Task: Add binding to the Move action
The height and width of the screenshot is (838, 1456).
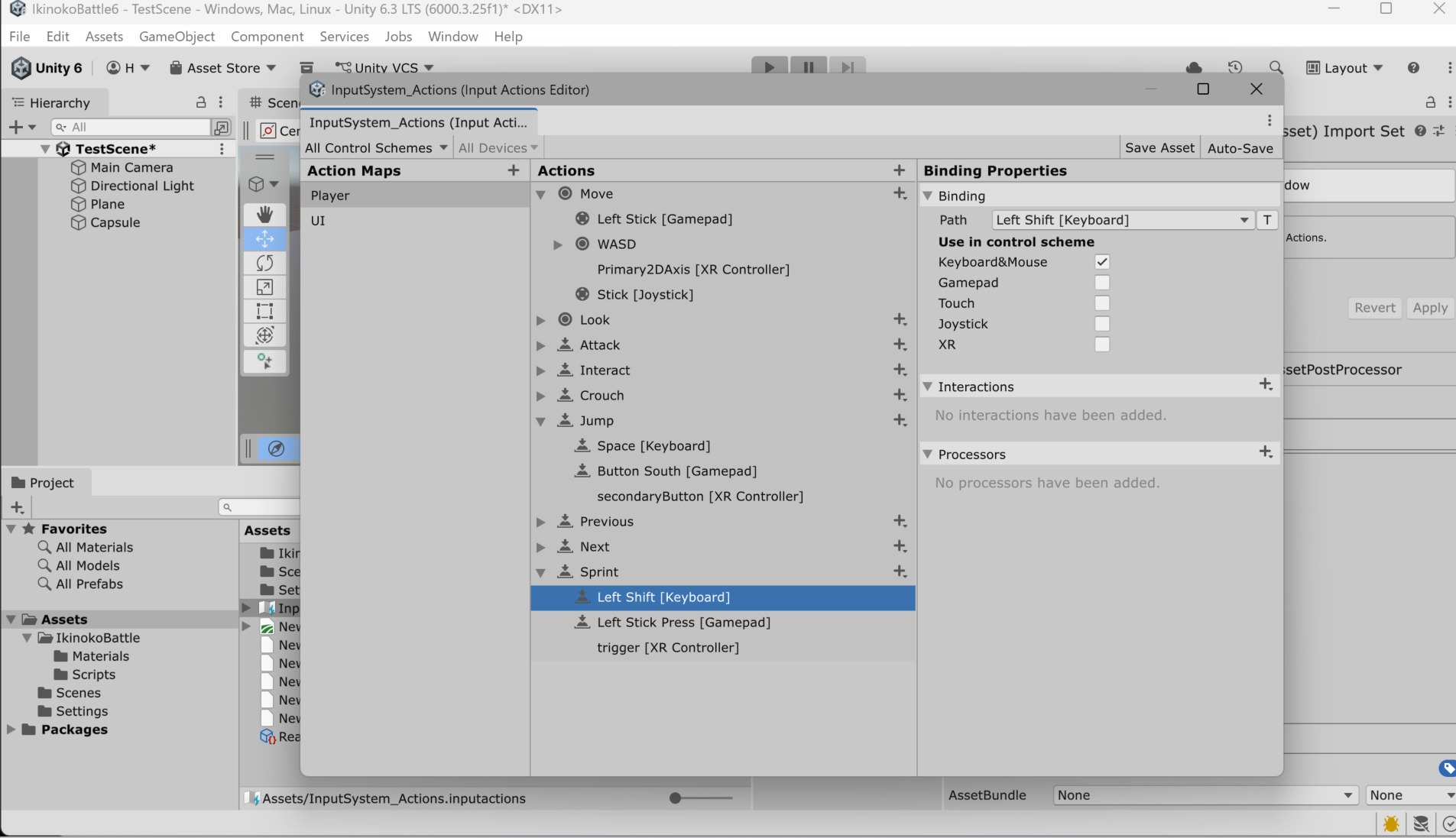Action: 900,194
